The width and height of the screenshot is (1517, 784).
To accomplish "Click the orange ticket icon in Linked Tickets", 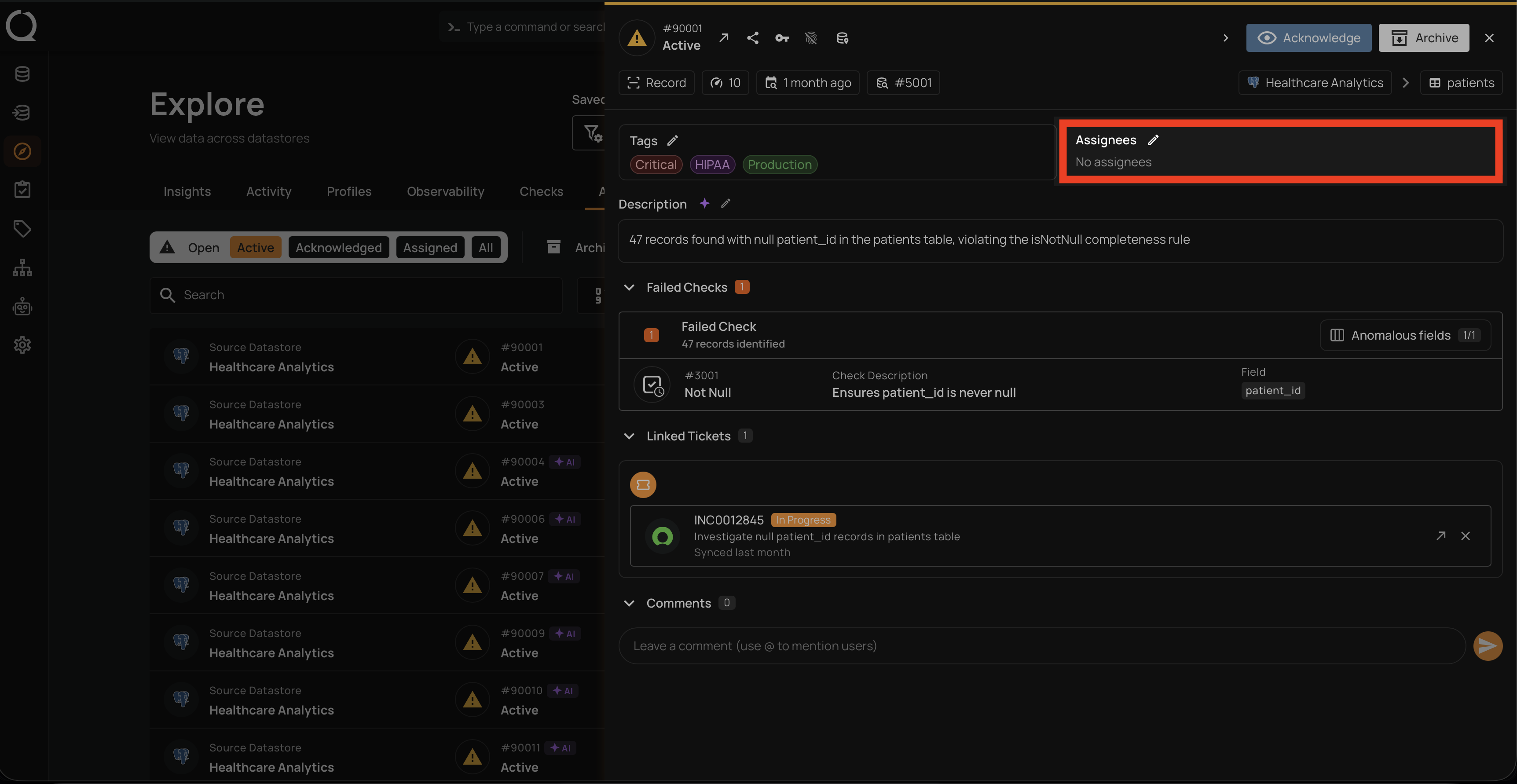I will [643, 485].
